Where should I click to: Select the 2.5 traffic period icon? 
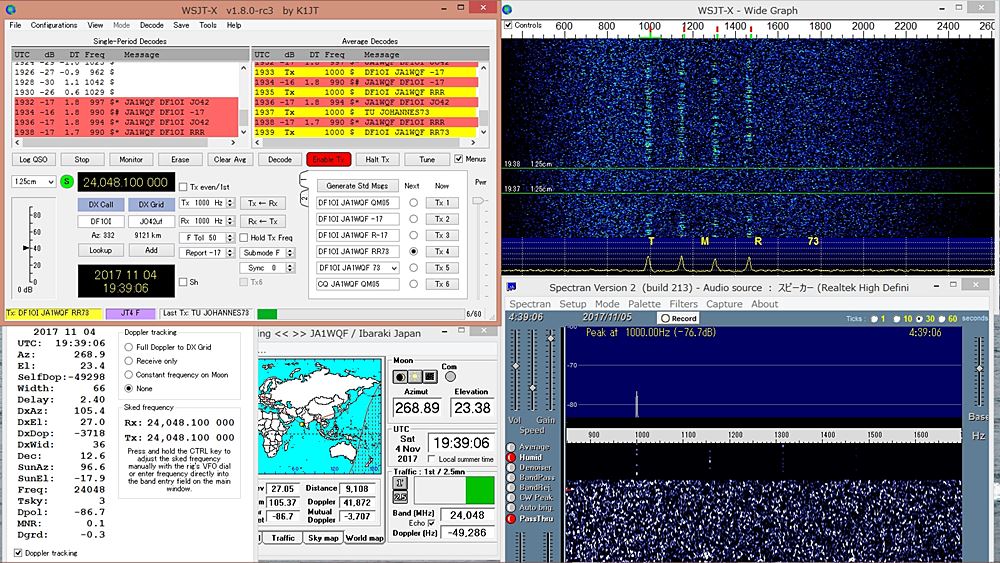tap(400, 497)
